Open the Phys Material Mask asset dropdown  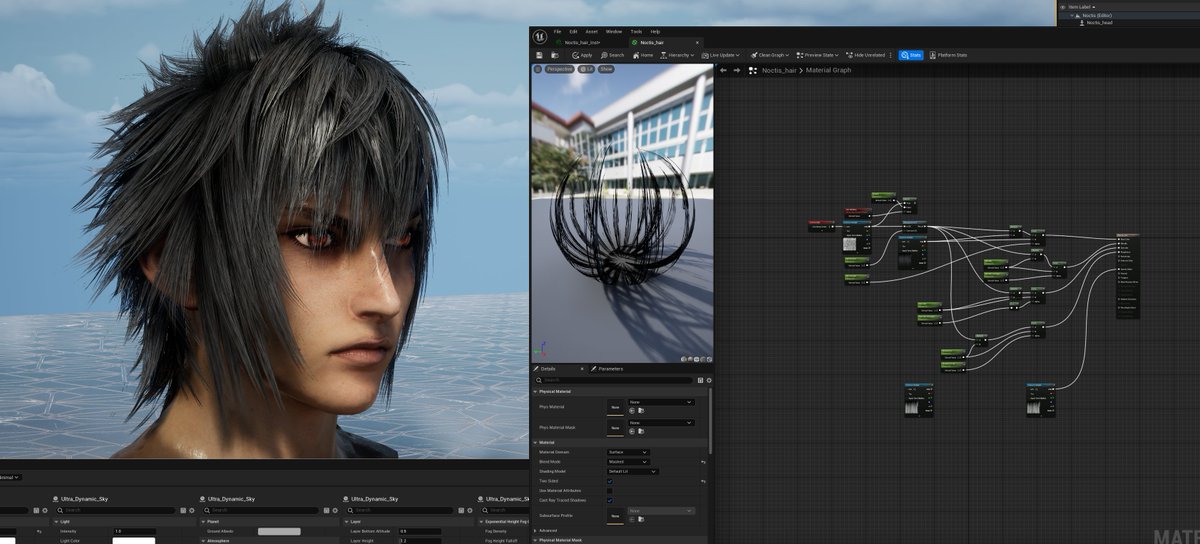[661, 423]
